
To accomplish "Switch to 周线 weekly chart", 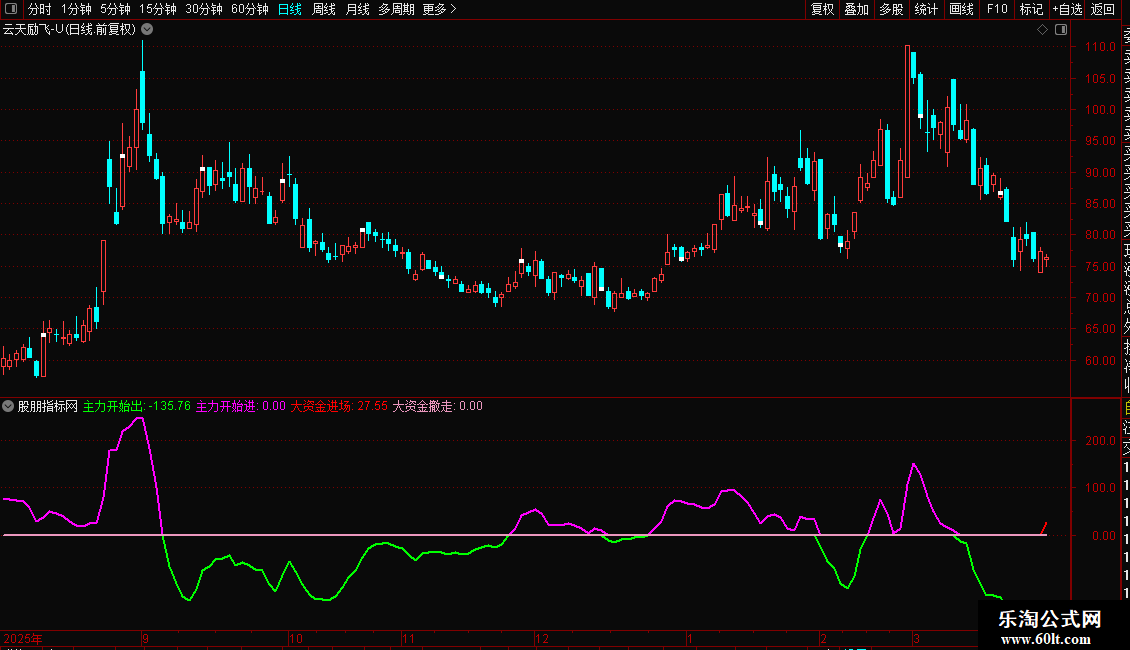I will click(x=324, y=9).
